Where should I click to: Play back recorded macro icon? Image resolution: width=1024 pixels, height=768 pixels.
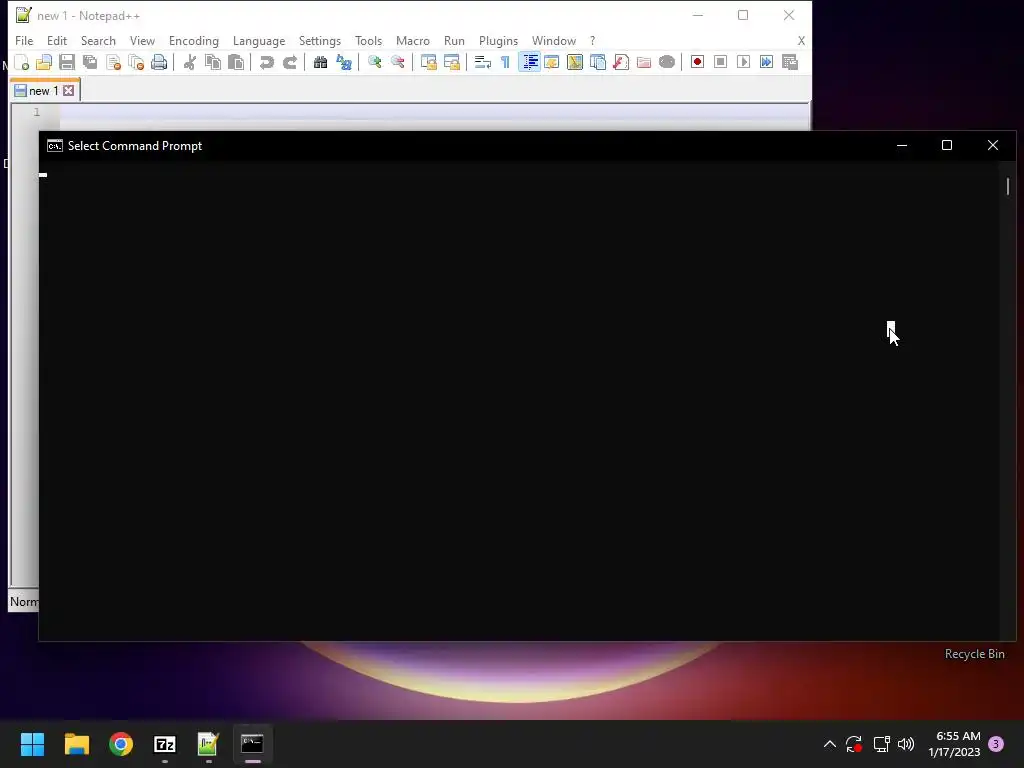tap(743, 62)
